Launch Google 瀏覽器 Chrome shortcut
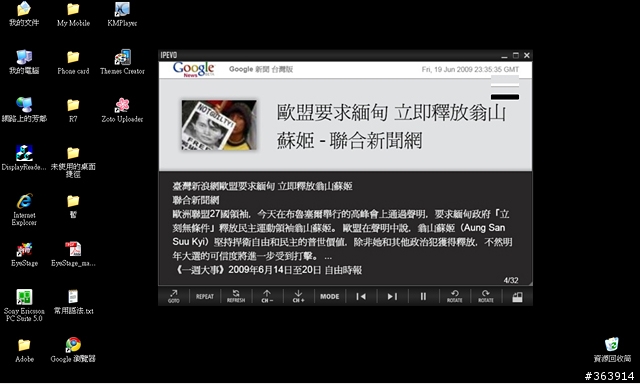 tap(73, 350)
